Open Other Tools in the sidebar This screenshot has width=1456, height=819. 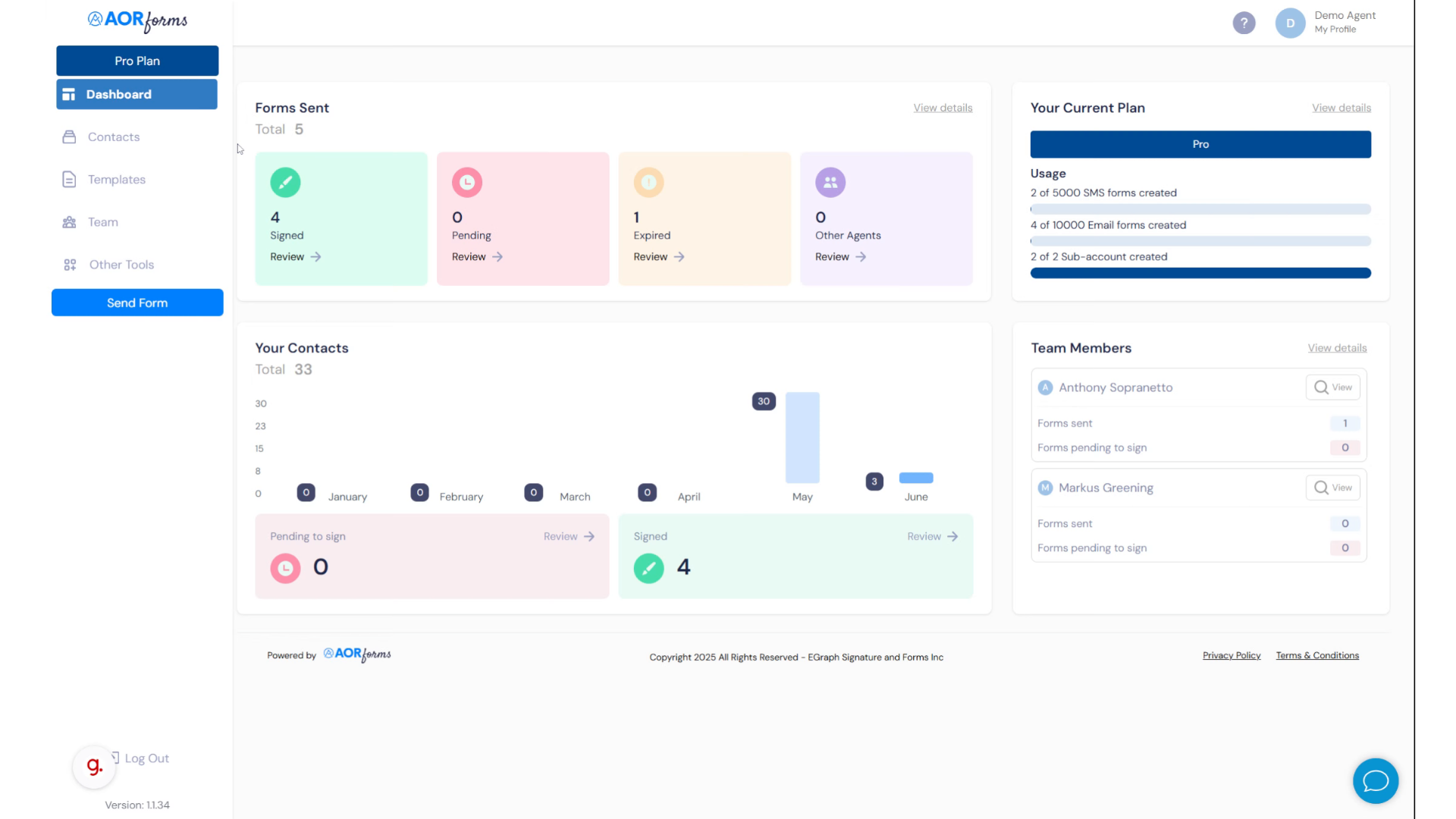click(x=121, y=265)
